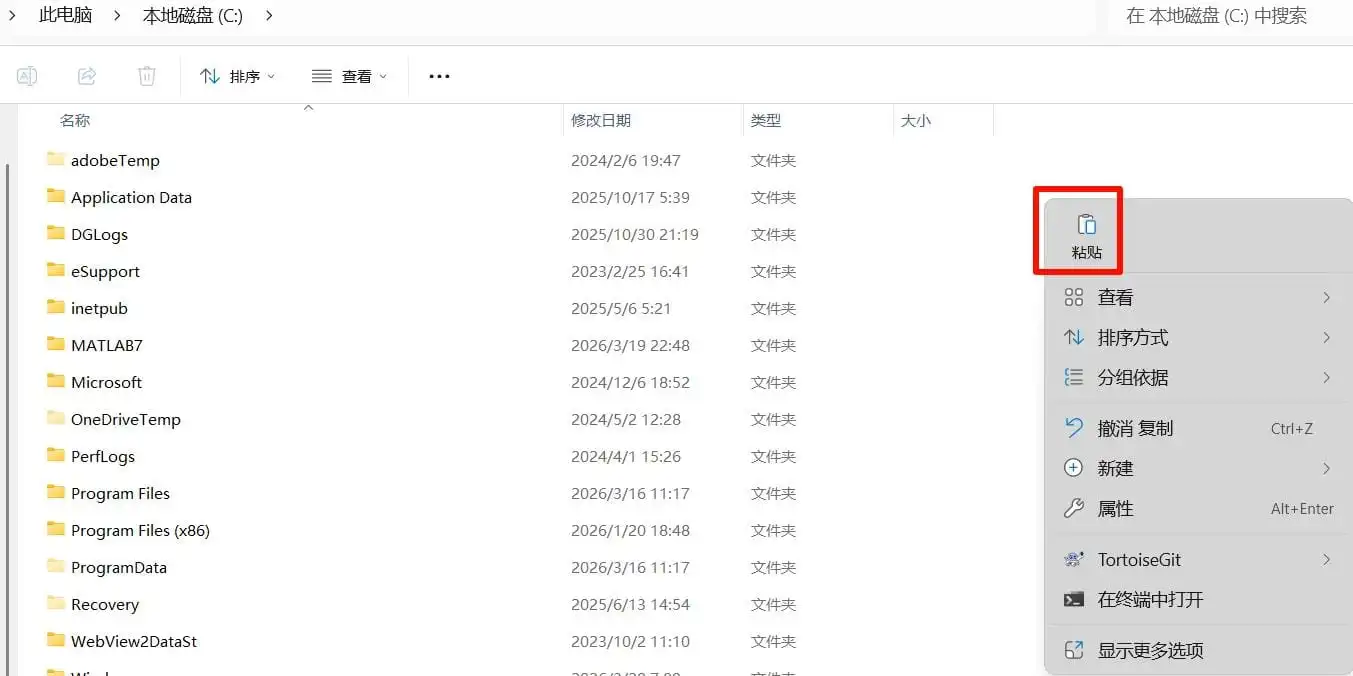Viewport: 1353px width, 676px height.
Task: Click the Recovery folder icon
Action: [56, 603]
